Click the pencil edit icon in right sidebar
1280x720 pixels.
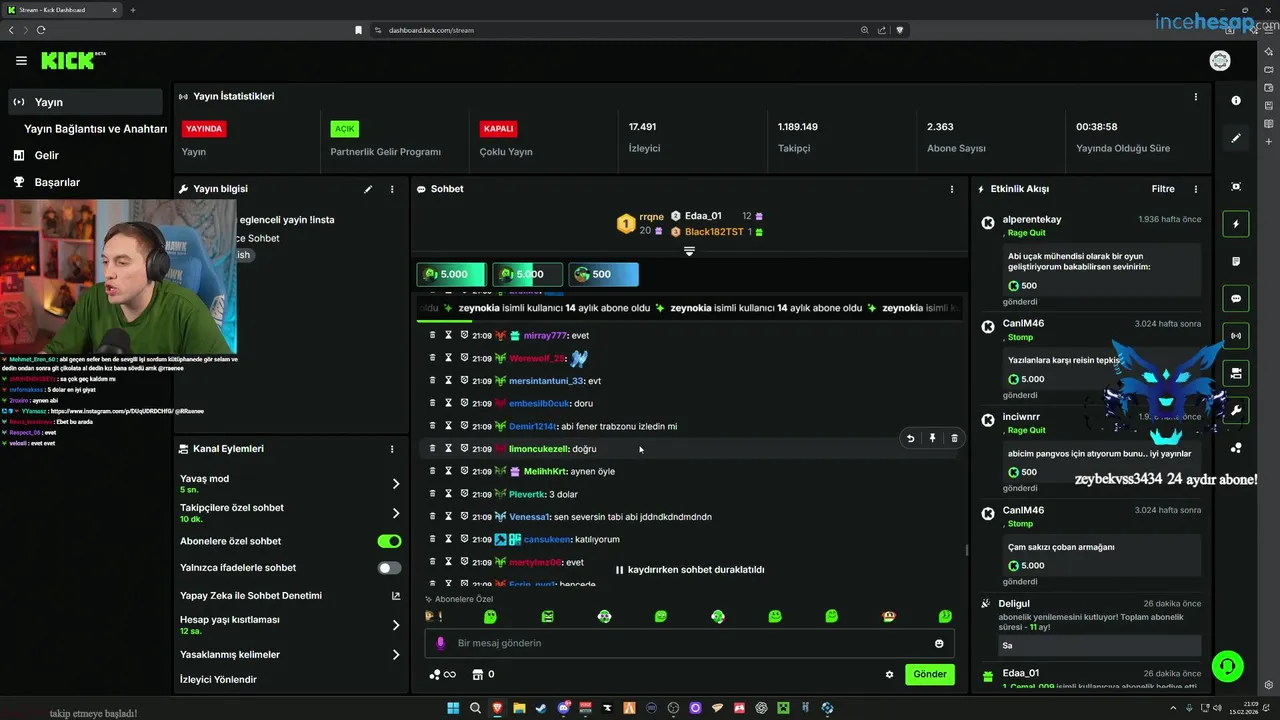pyautogui.click(x=1236, y=138)
